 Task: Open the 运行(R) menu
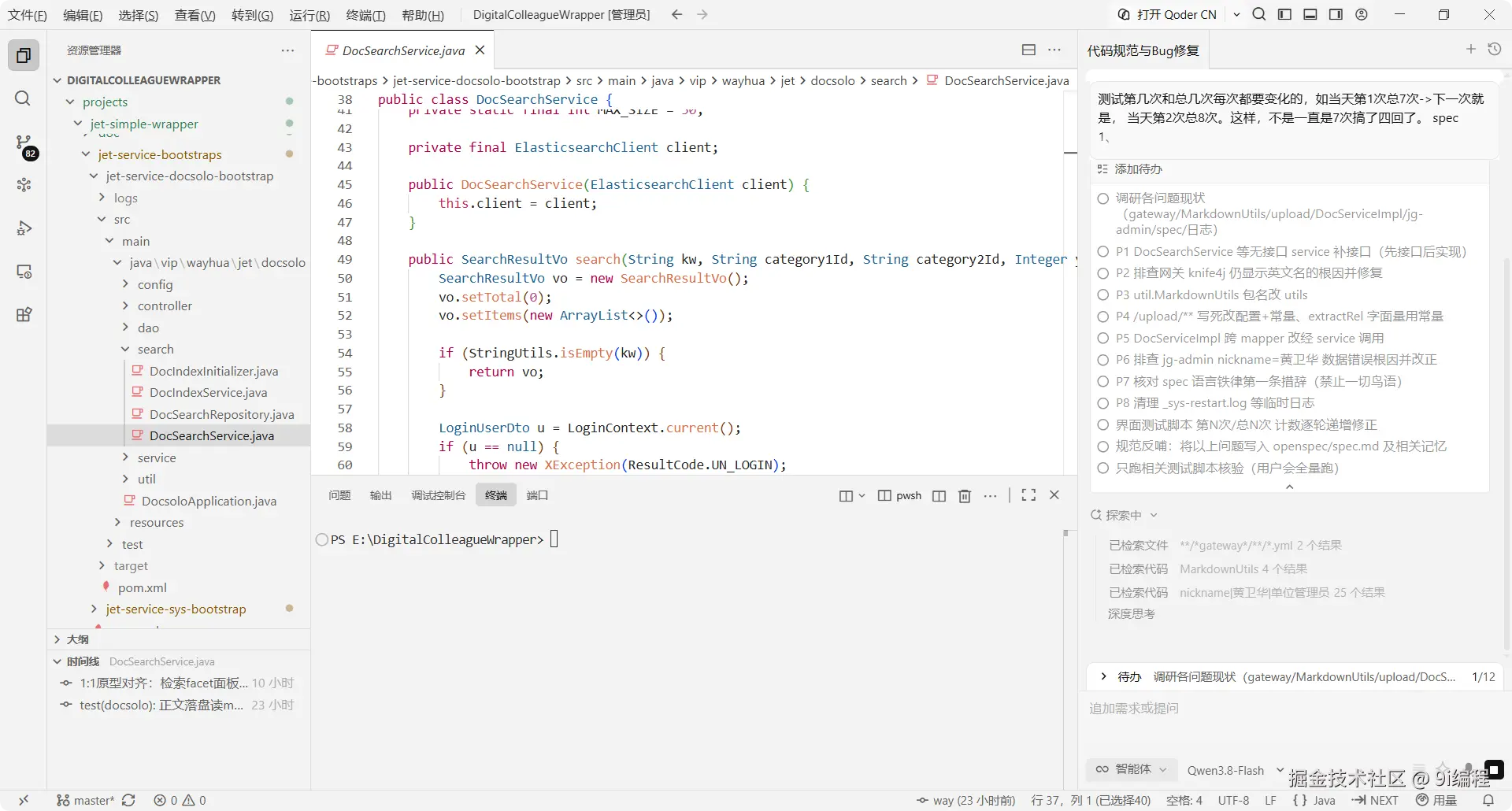[x=309, y=15]
